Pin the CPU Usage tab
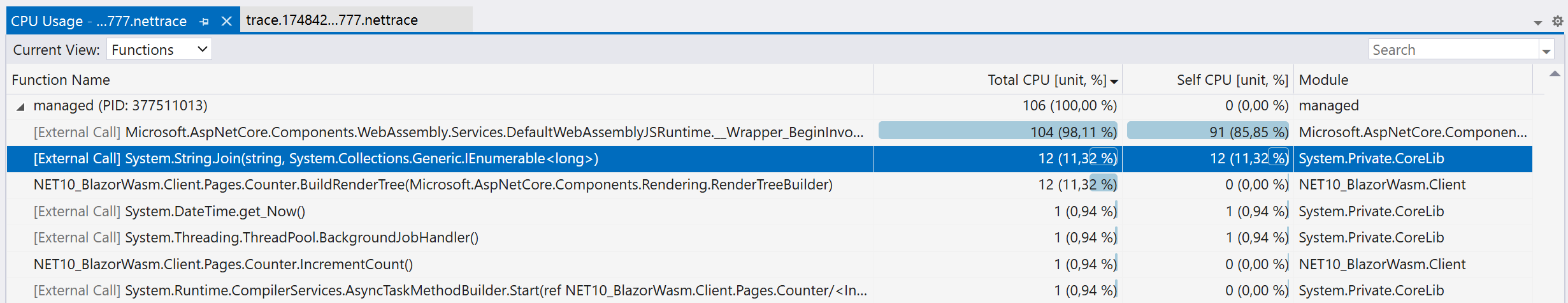This screenshot has height=303, width=1568. (204, 22)
